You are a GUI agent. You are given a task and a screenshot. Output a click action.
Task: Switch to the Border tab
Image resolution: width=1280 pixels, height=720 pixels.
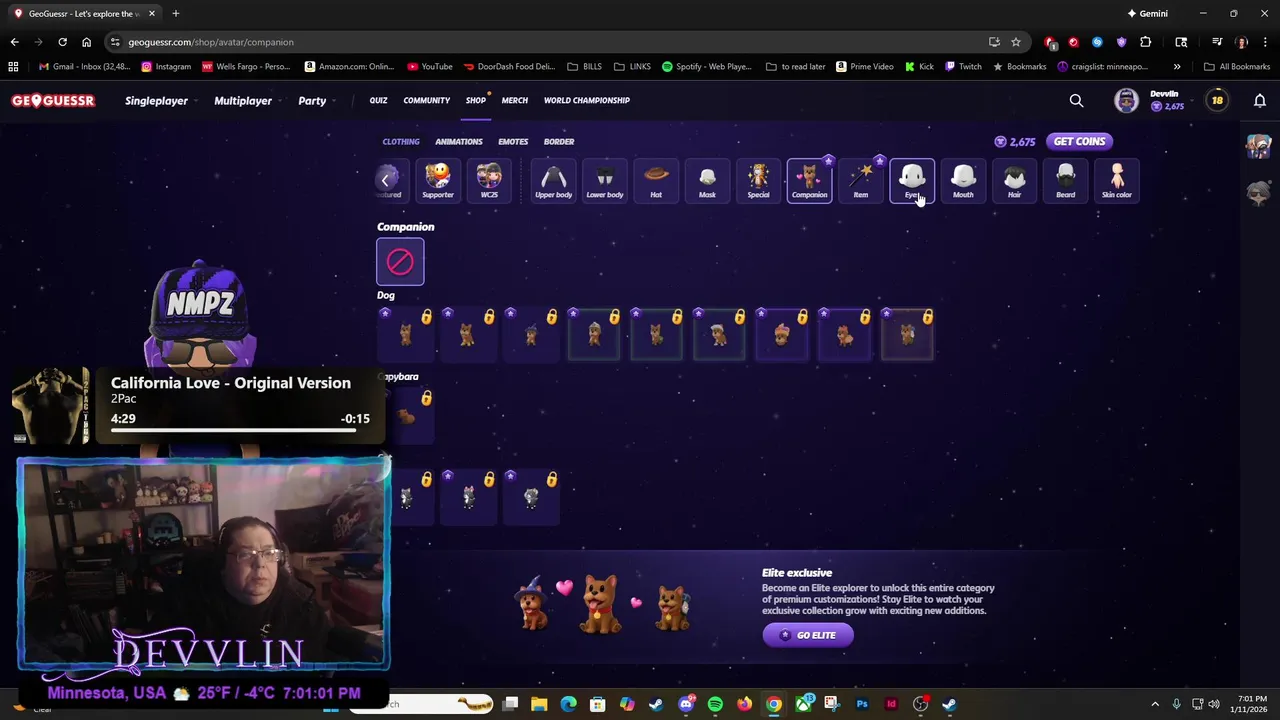tap(559, 142)
